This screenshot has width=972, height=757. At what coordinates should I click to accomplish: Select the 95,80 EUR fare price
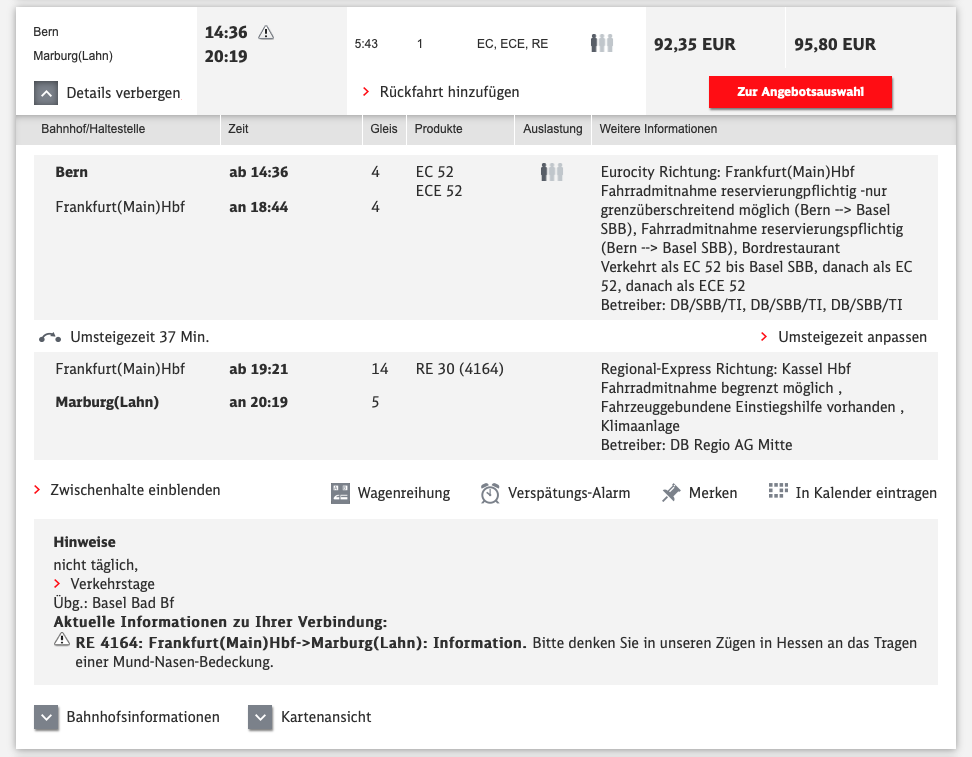(834, 44)
